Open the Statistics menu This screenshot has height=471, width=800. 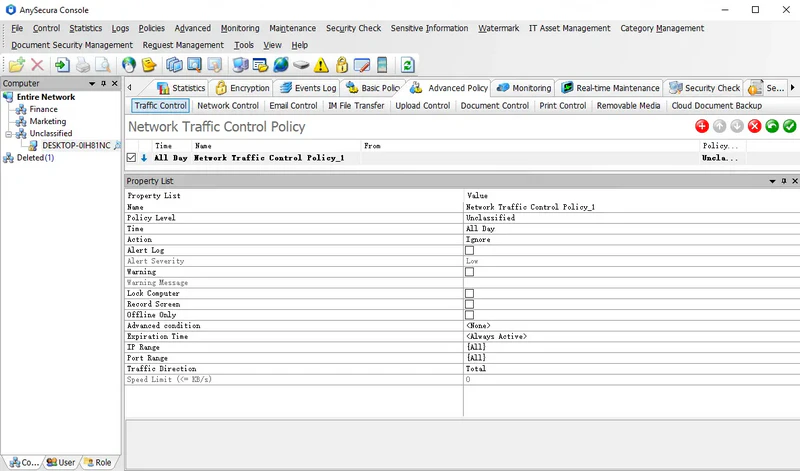(x=86, y=28)
